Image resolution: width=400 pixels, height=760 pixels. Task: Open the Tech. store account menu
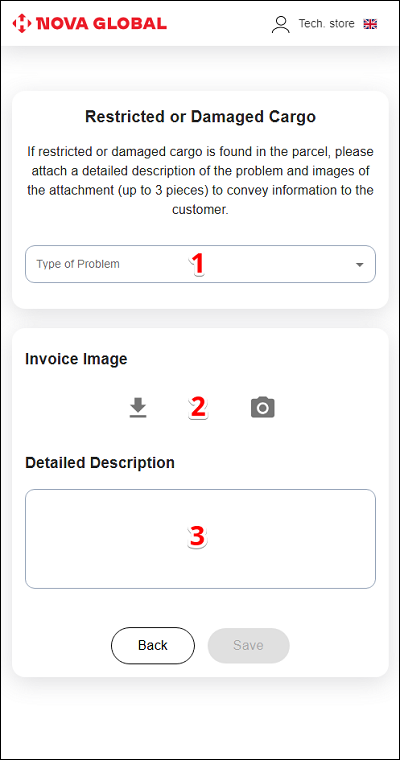[x=326, y=24]
